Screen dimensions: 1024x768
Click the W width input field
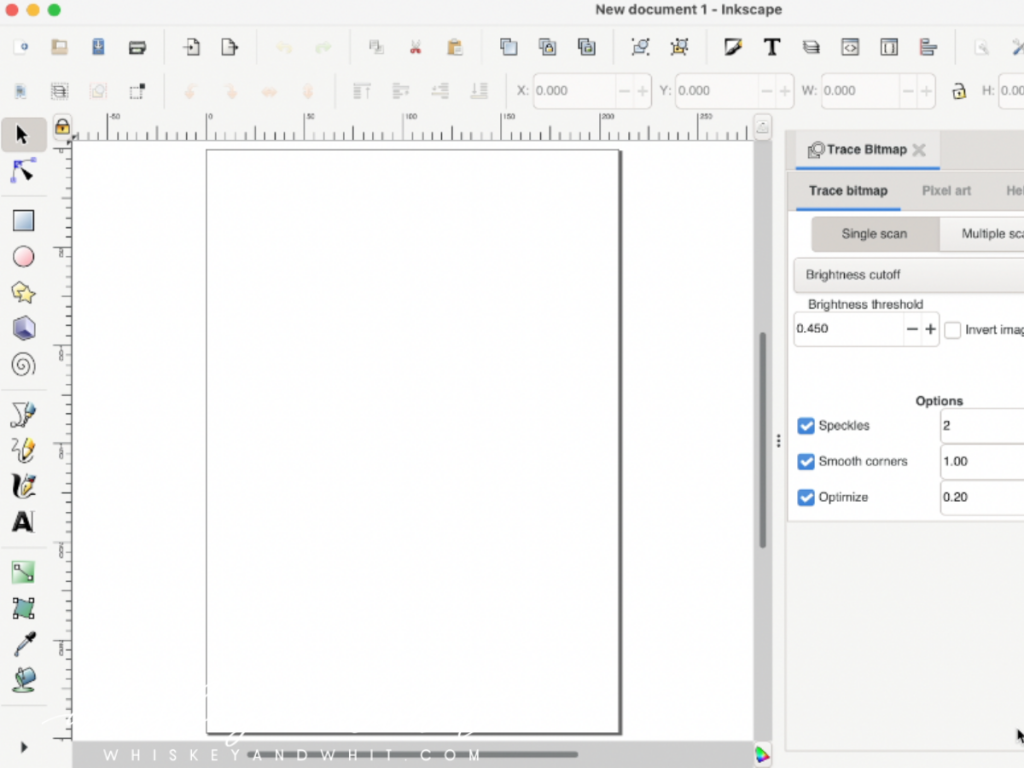pyautogui.click(x=860, y=91)
